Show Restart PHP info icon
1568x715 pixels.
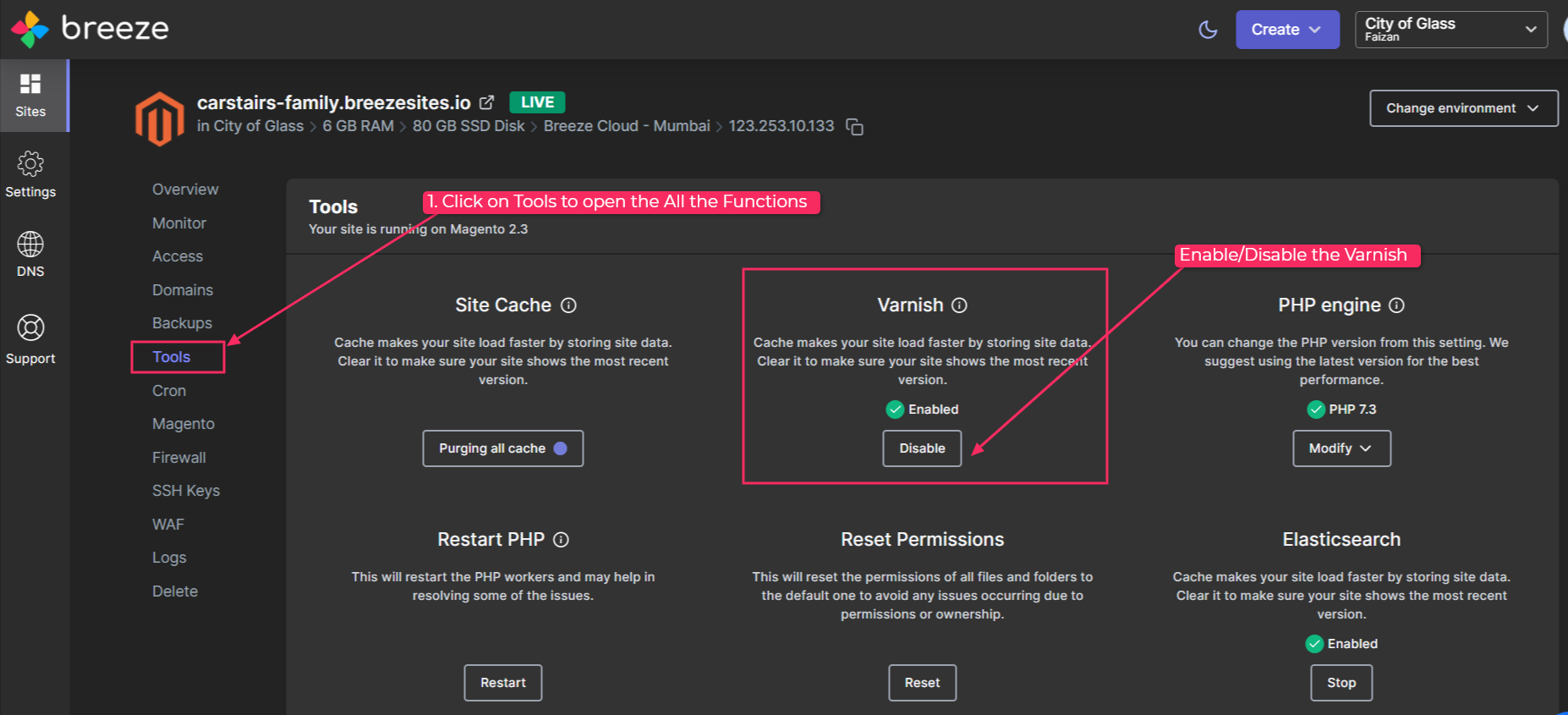click(561, 540)
